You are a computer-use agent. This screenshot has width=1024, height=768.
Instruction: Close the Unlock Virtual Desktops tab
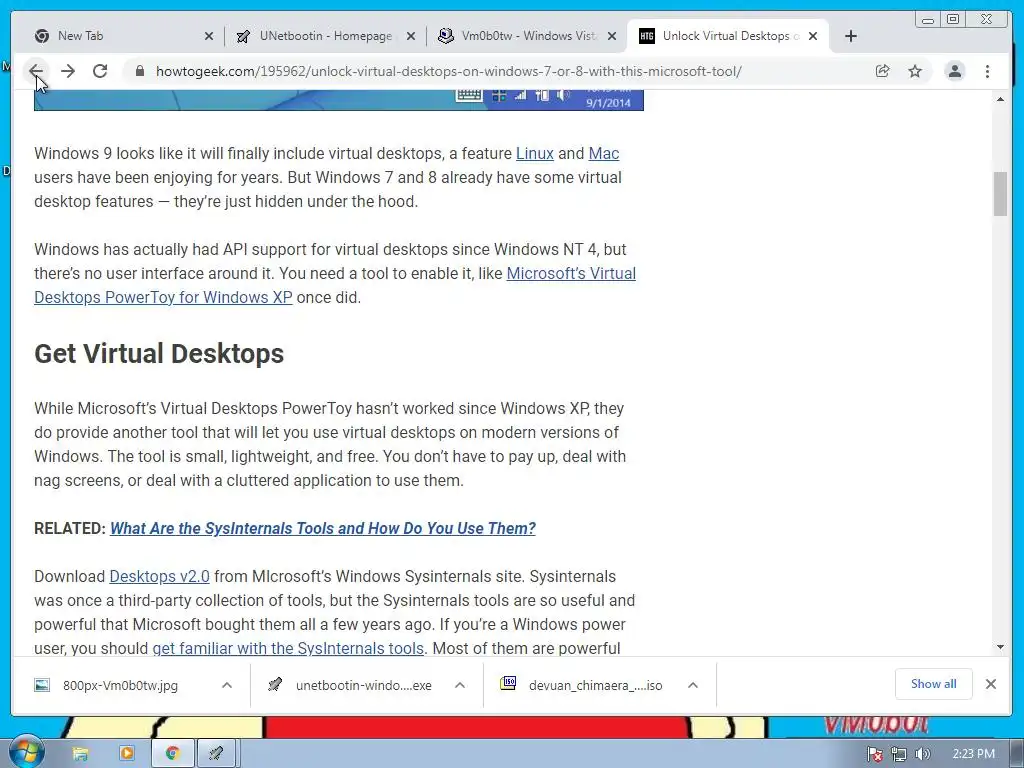pos(813,36)
